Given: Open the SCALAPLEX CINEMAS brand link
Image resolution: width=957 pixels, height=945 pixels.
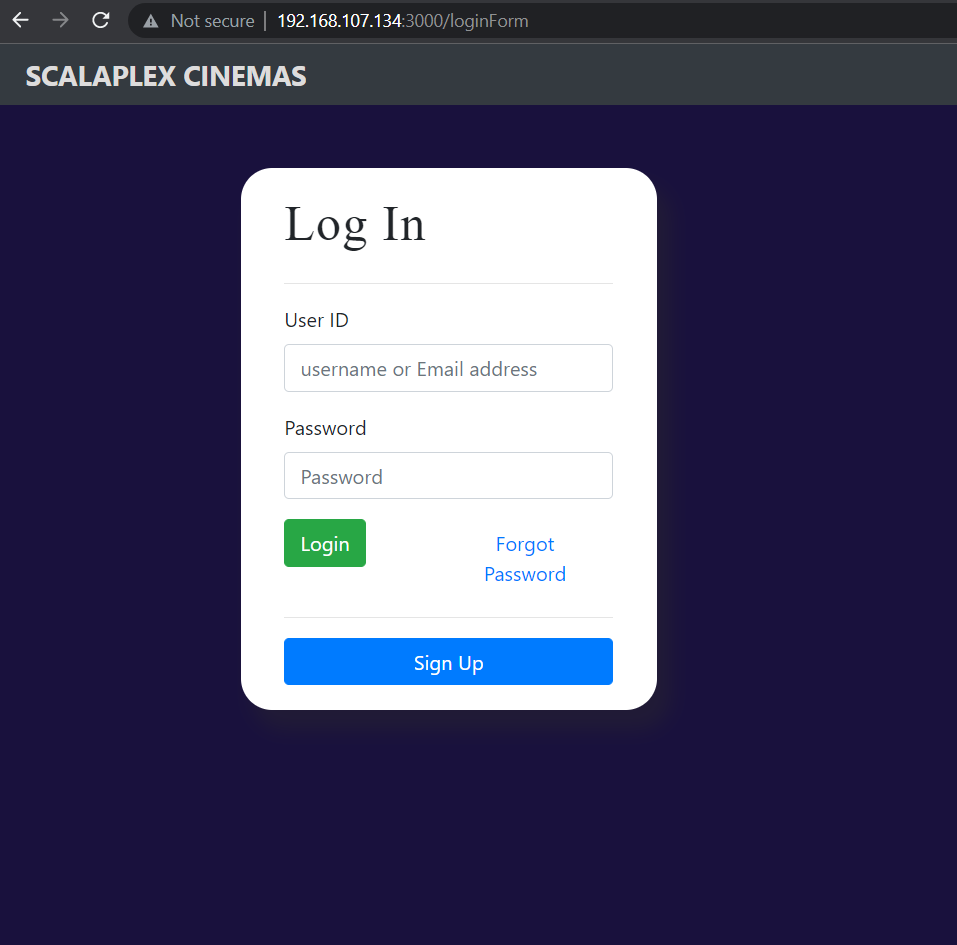Looking at the screenshot, I should pos(166,76).
